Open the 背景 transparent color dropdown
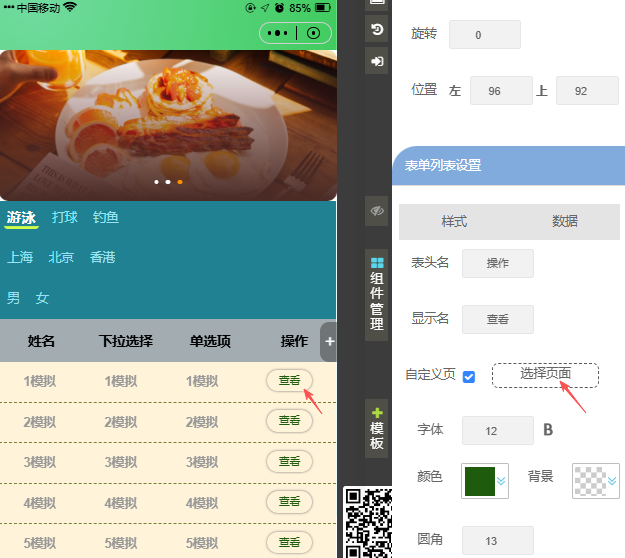 [x=596, y=480]
